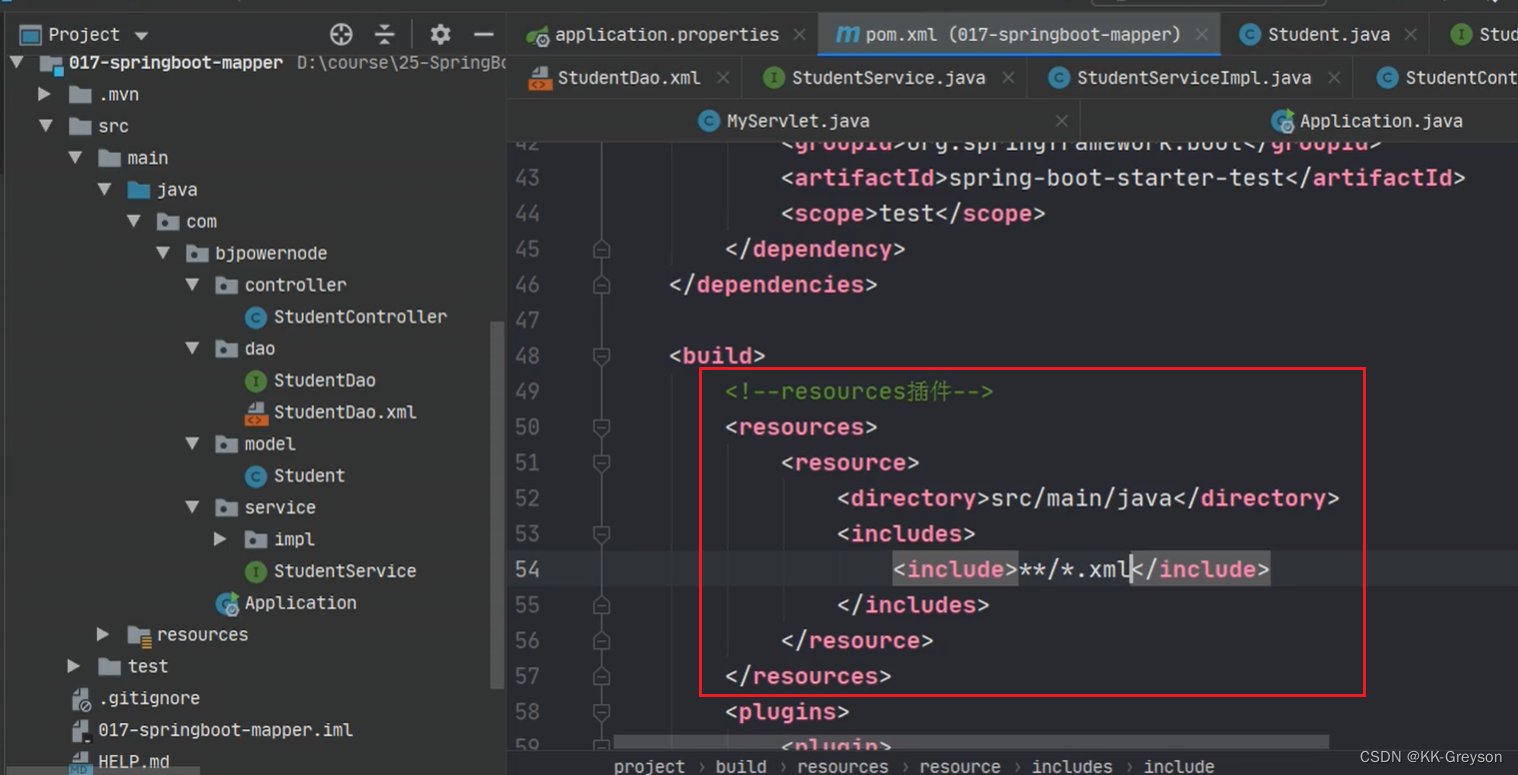Collapse the src folder
1518x775 pixels.
(x=46, y=126)
